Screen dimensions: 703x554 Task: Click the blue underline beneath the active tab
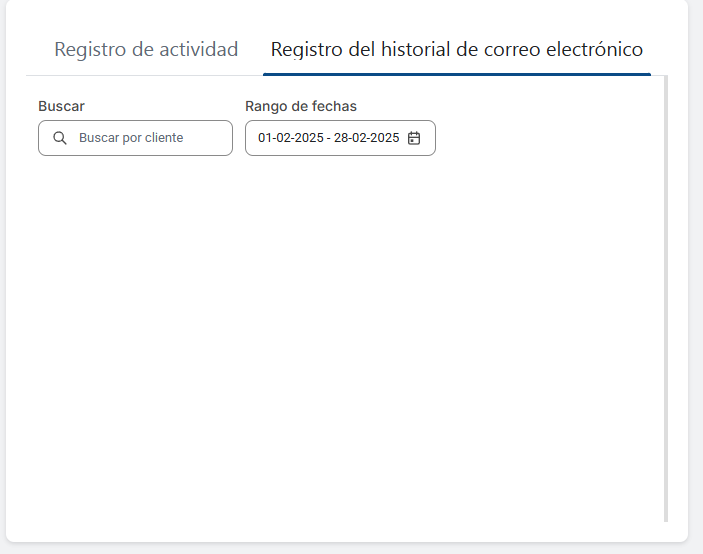coord(456,74)
